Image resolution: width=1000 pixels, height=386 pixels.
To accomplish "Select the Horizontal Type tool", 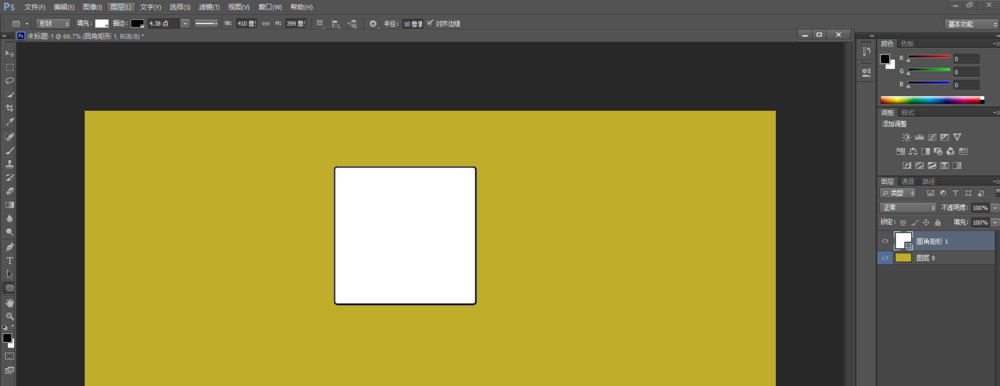I will tap(10, 260).
